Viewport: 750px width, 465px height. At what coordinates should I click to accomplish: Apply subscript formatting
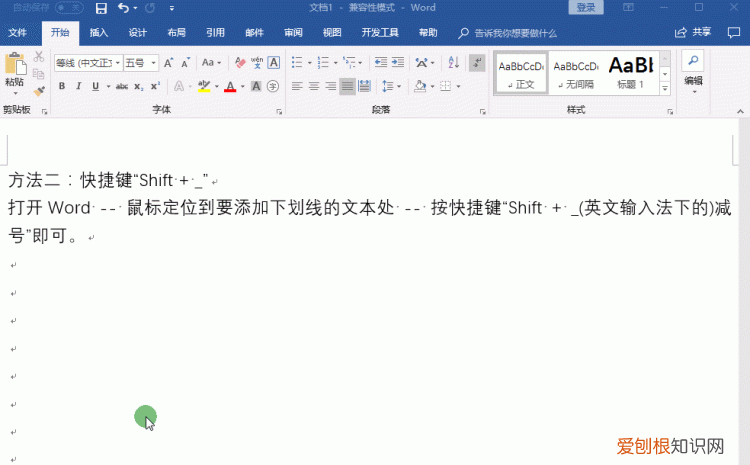click(138, 86)
